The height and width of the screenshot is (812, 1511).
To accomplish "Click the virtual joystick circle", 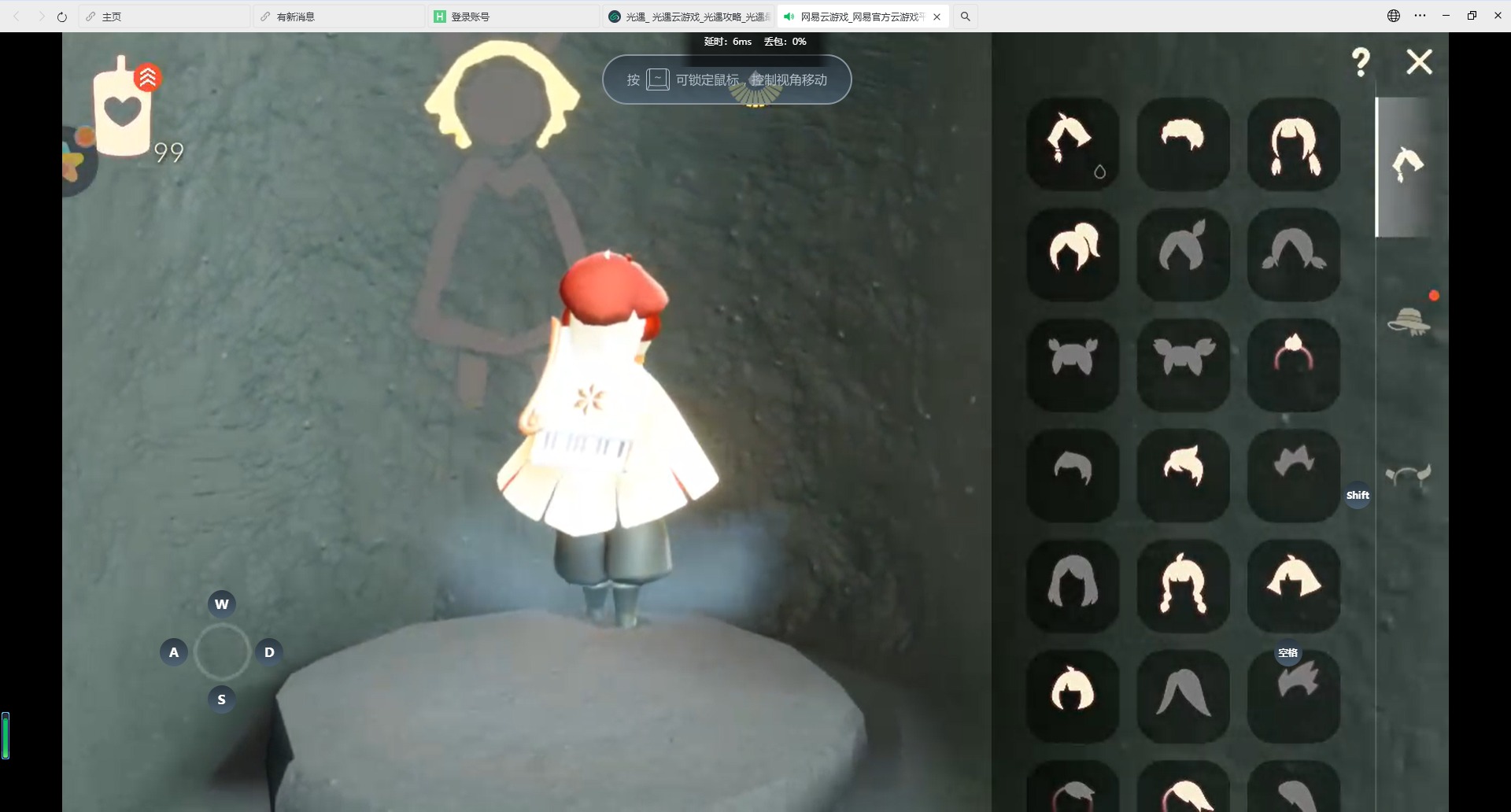I will tap(222, 652).
